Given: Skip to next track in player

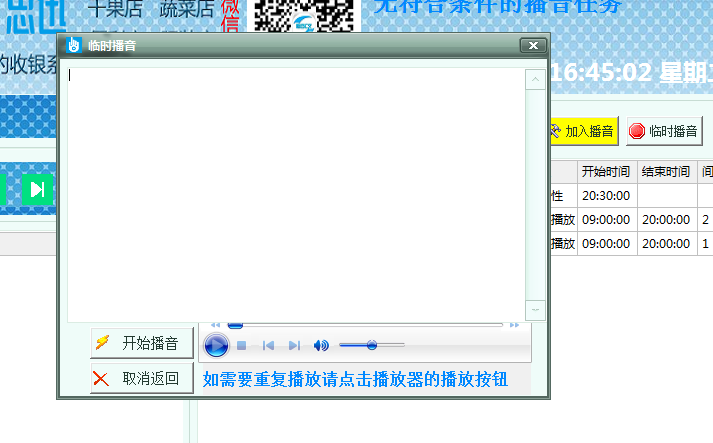Looking at the screenshot, I should (294, 346).
